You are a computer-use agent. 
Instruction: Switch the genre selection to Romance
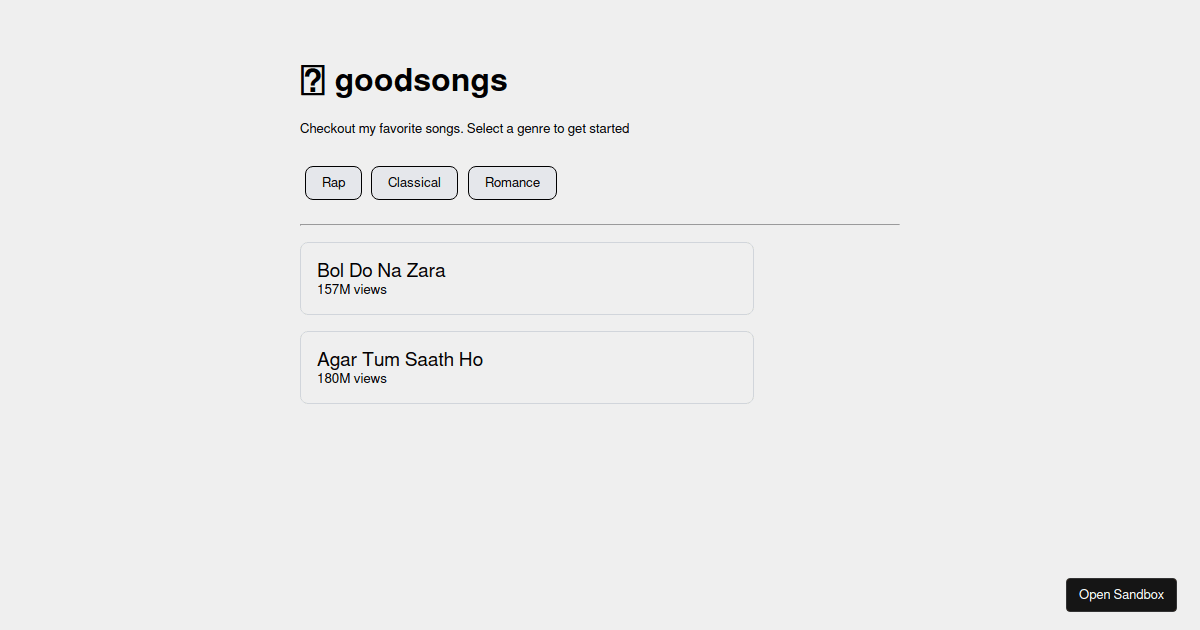(x=512, y=182)
